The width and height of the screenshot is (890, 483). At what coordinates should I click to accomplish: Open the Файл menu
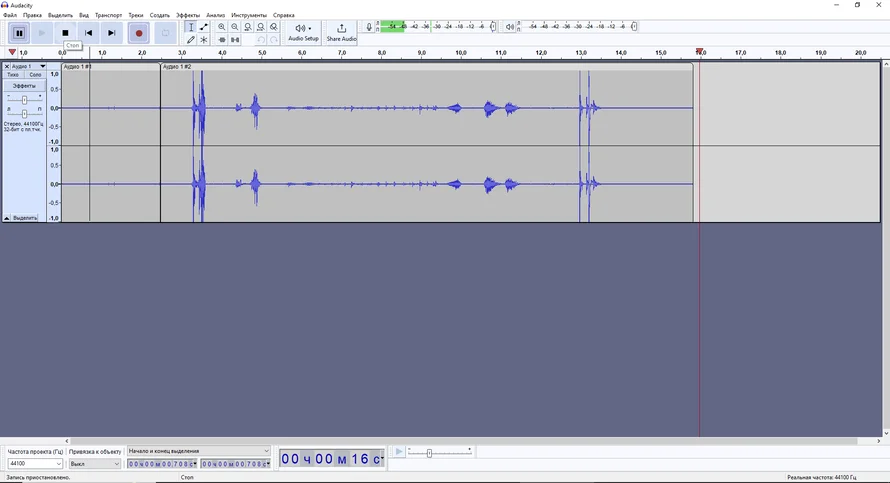tap(9, 15)
